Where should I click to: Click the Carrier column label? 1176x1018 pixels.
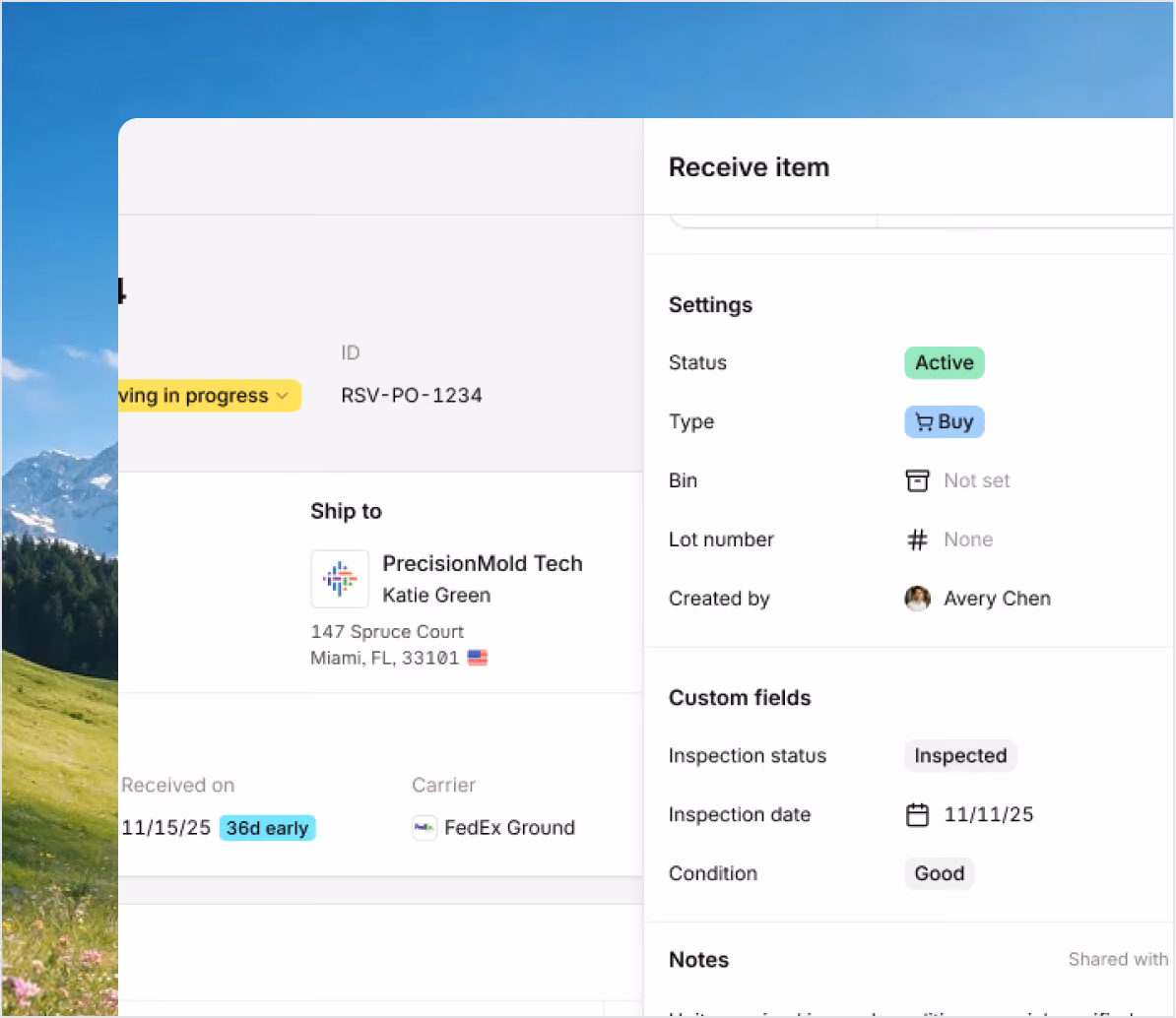click(x=443, y=785)
